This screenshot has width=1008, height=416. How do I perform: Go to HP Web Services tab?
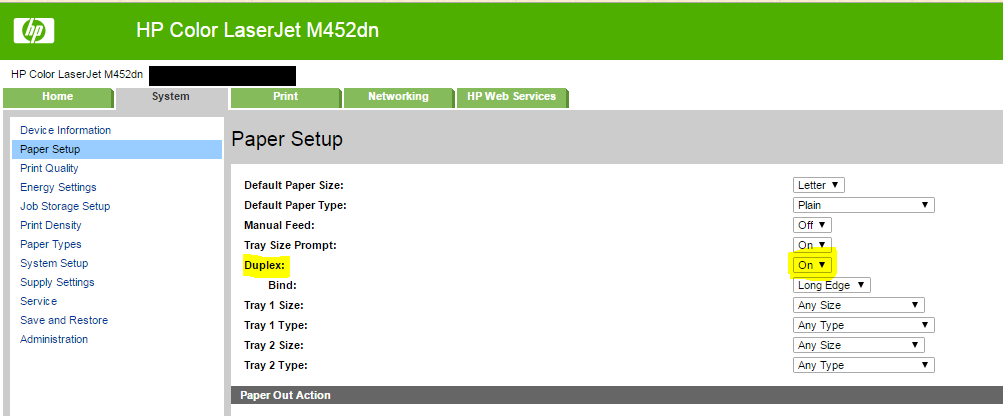[x=512, y=97]
